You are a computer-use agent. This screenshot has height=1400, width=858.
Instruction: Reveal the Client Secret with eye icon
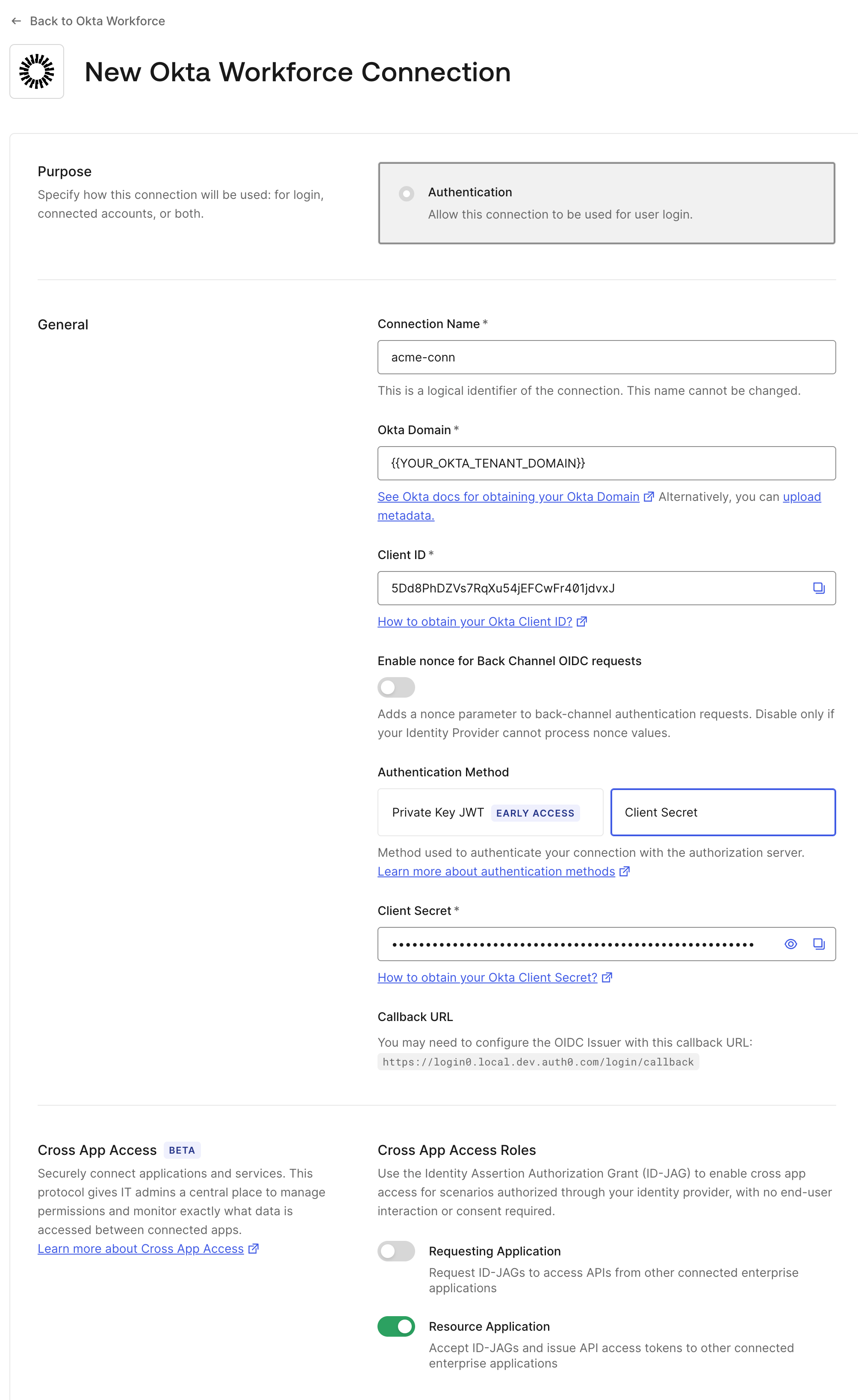click(790, 944)
